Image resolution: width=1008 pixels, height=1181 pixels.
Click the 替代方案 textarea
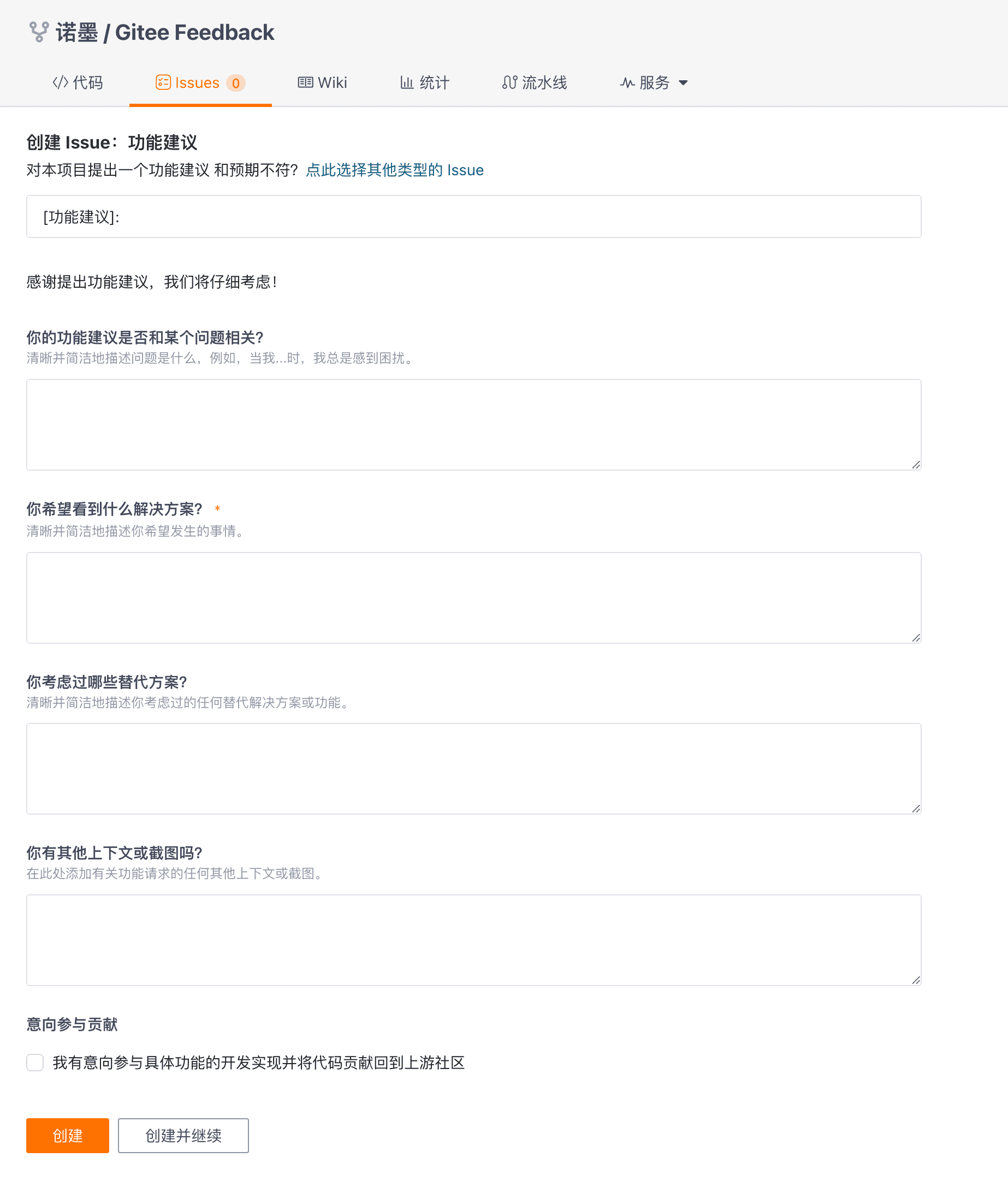point(473,768)
